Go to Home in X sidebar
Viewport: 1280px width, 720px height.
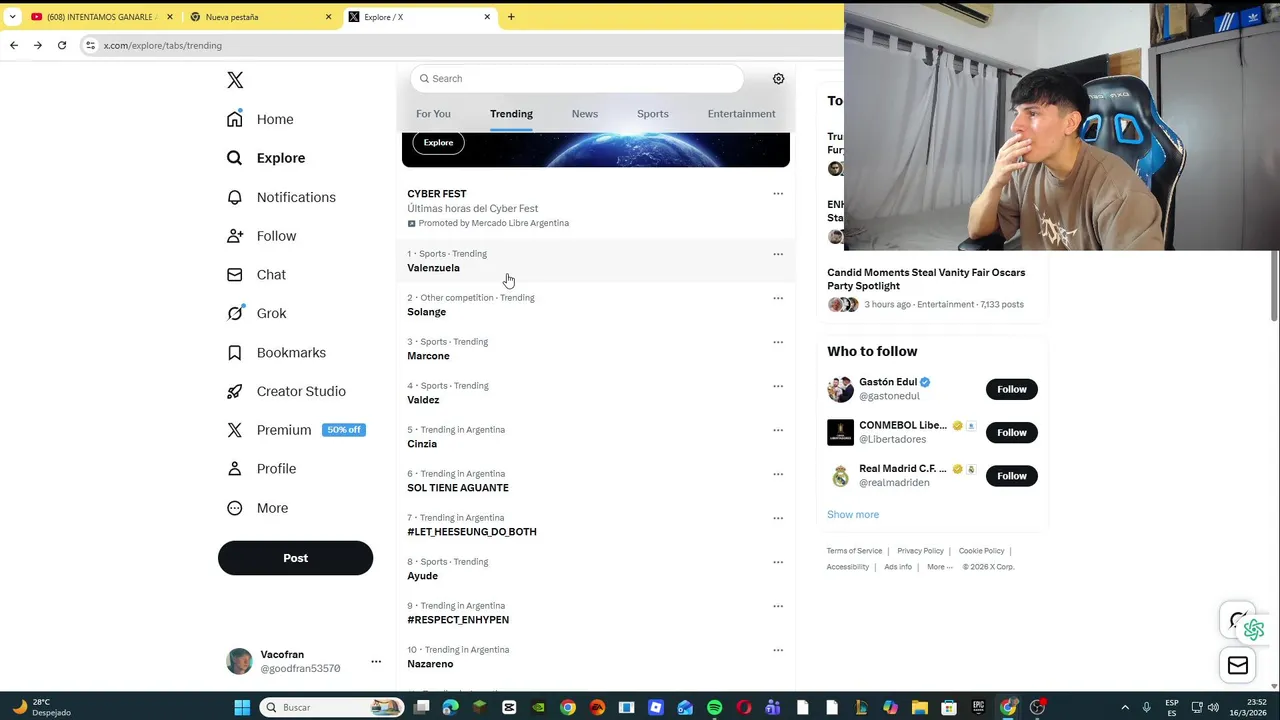pos(260,119)
